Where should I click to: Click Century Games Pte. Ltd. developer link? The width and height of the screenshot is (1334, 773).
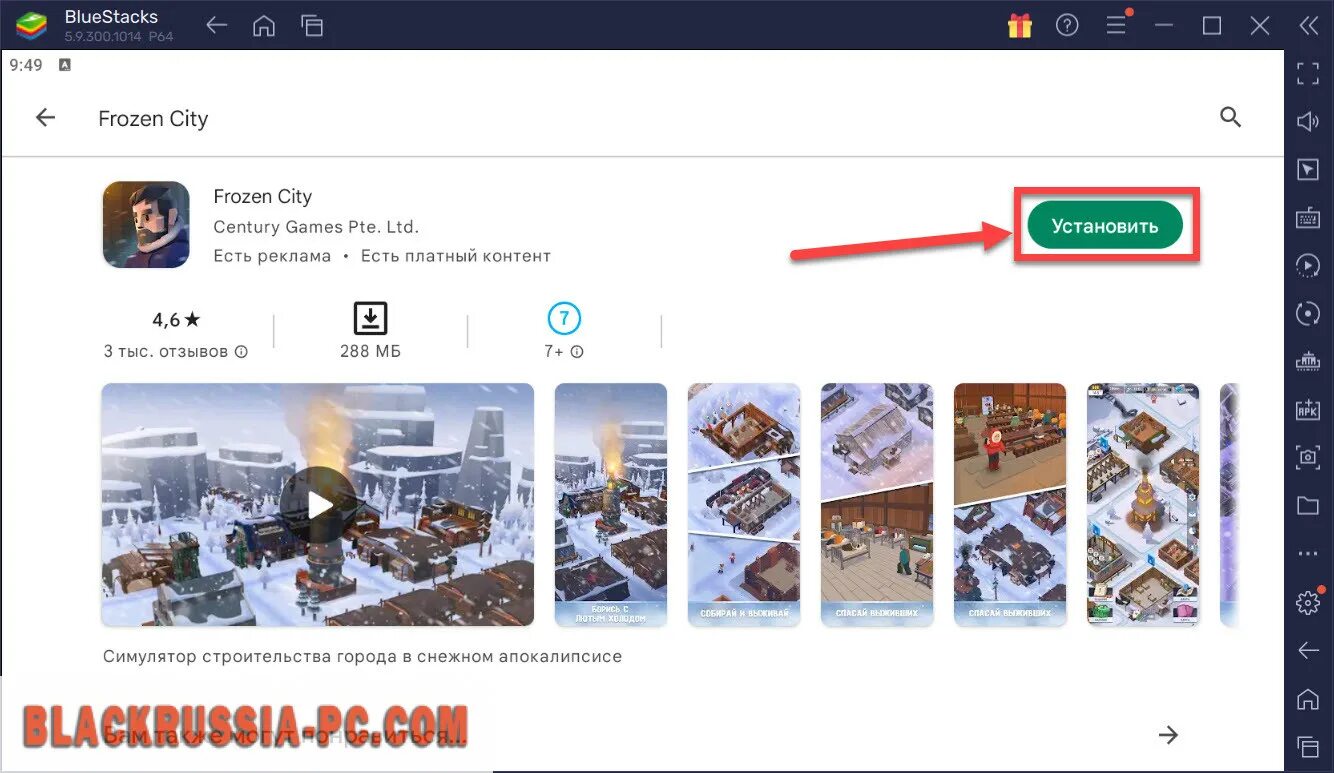tap(316, 227)
